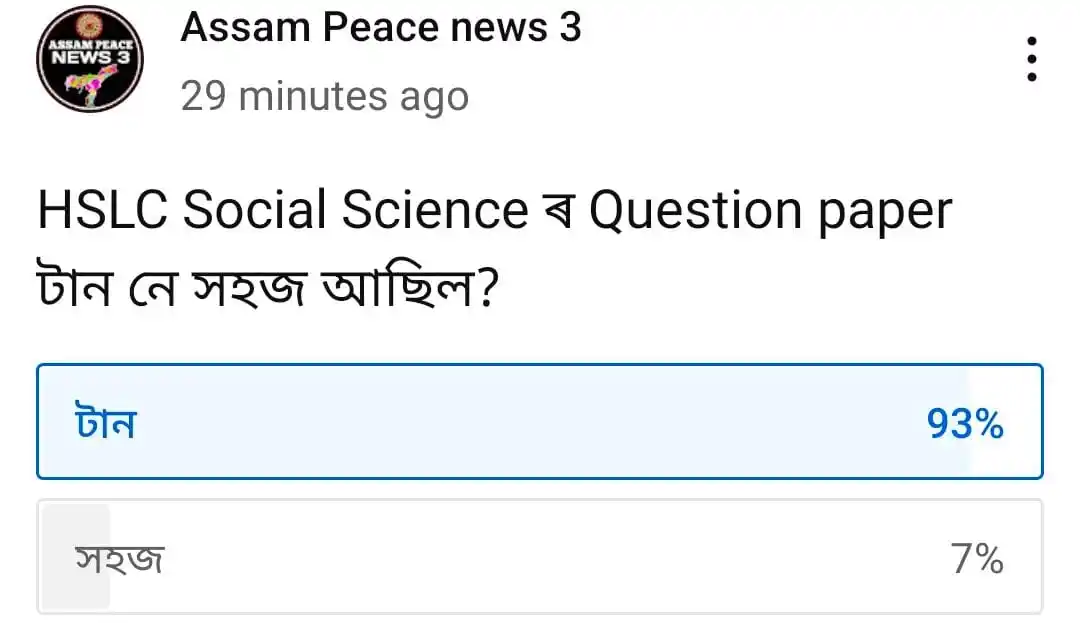This screenshot has width=1080, height=623.
Task: Tap the 'HSLC Social Science' question line
Action: pyautogui.click(x=495, y=211)
